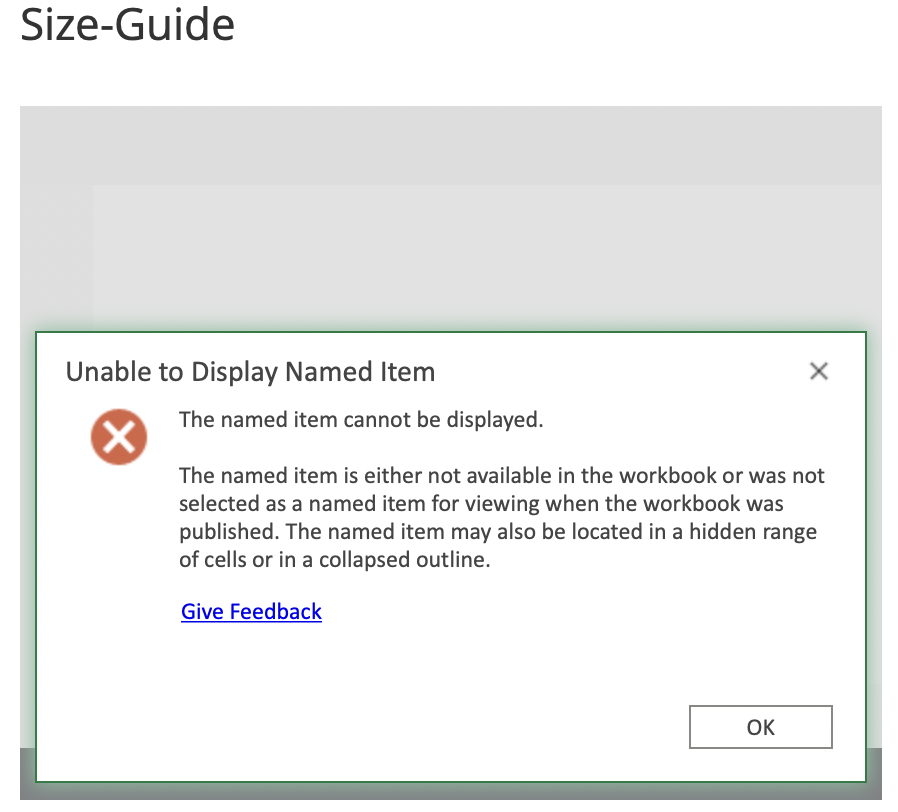Click the Size-Guide page heading

click(x=127, y=24)
